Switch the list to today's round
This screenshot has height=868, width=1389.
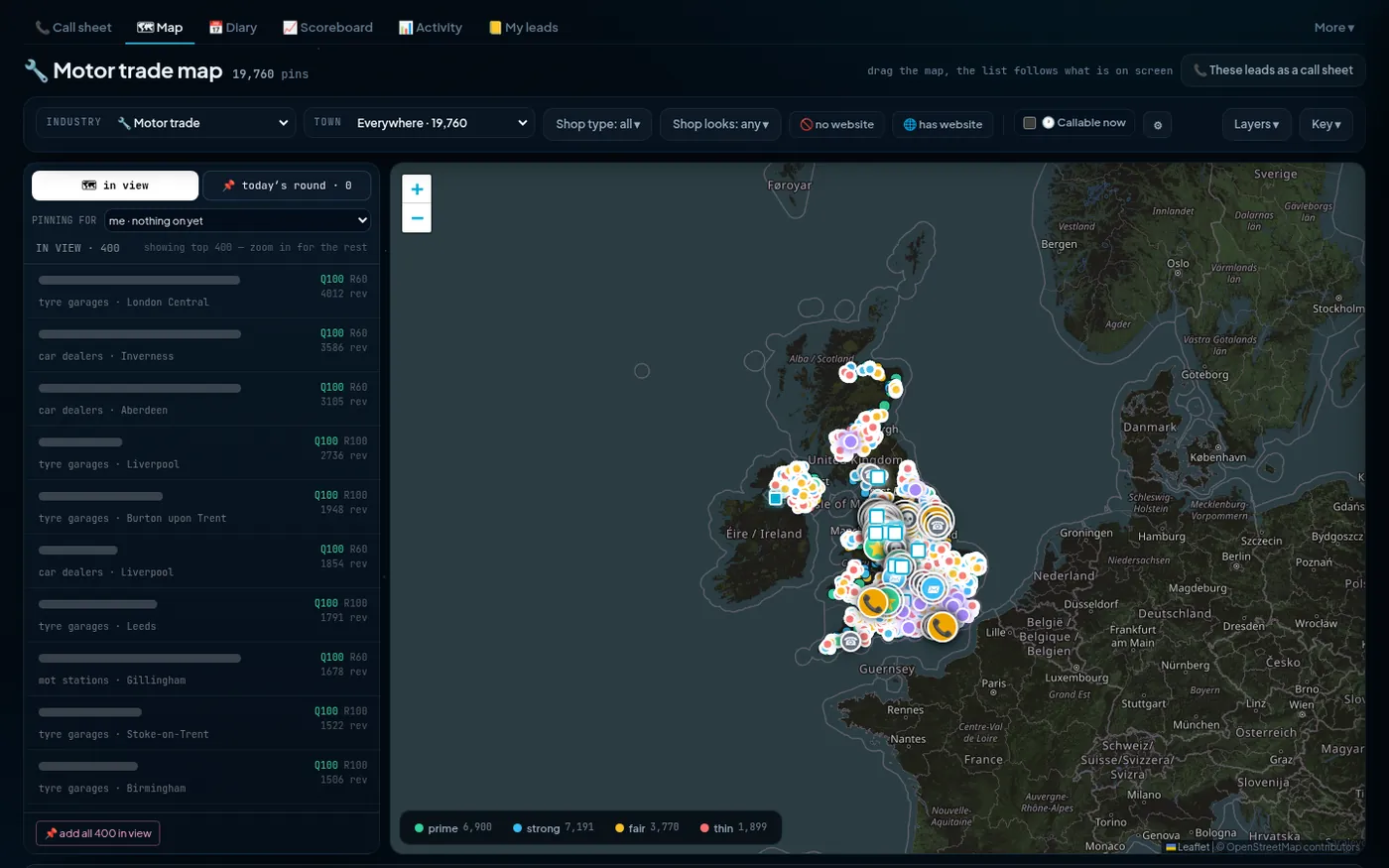[287, 186]
